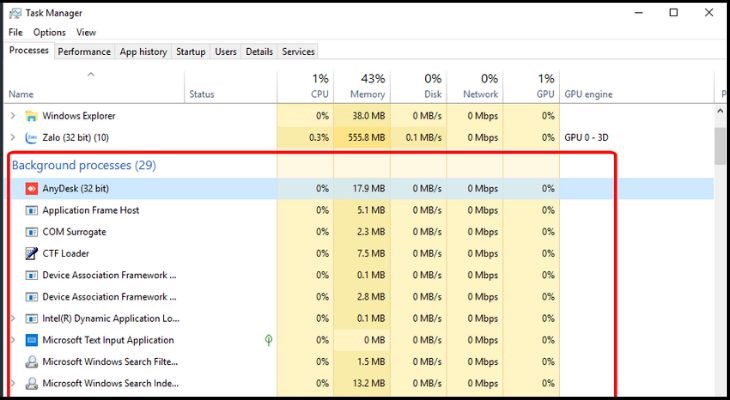Expand the Zalo (32 bit) process group
Image resolution: width=730 pixels, height=400 pixels.
[x=13, y=137]
